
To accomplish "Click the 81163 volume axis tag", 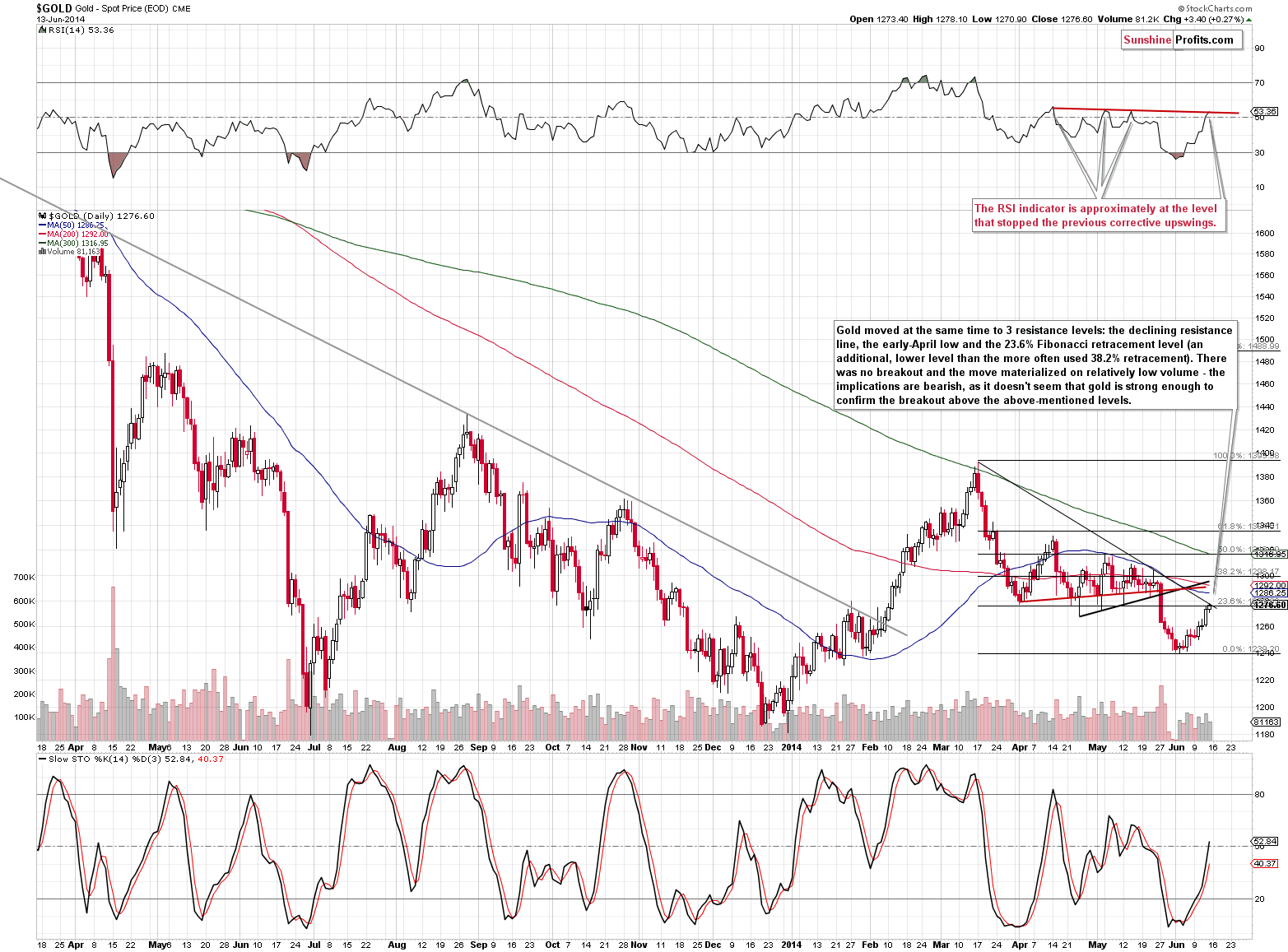I will [1265, 722].
